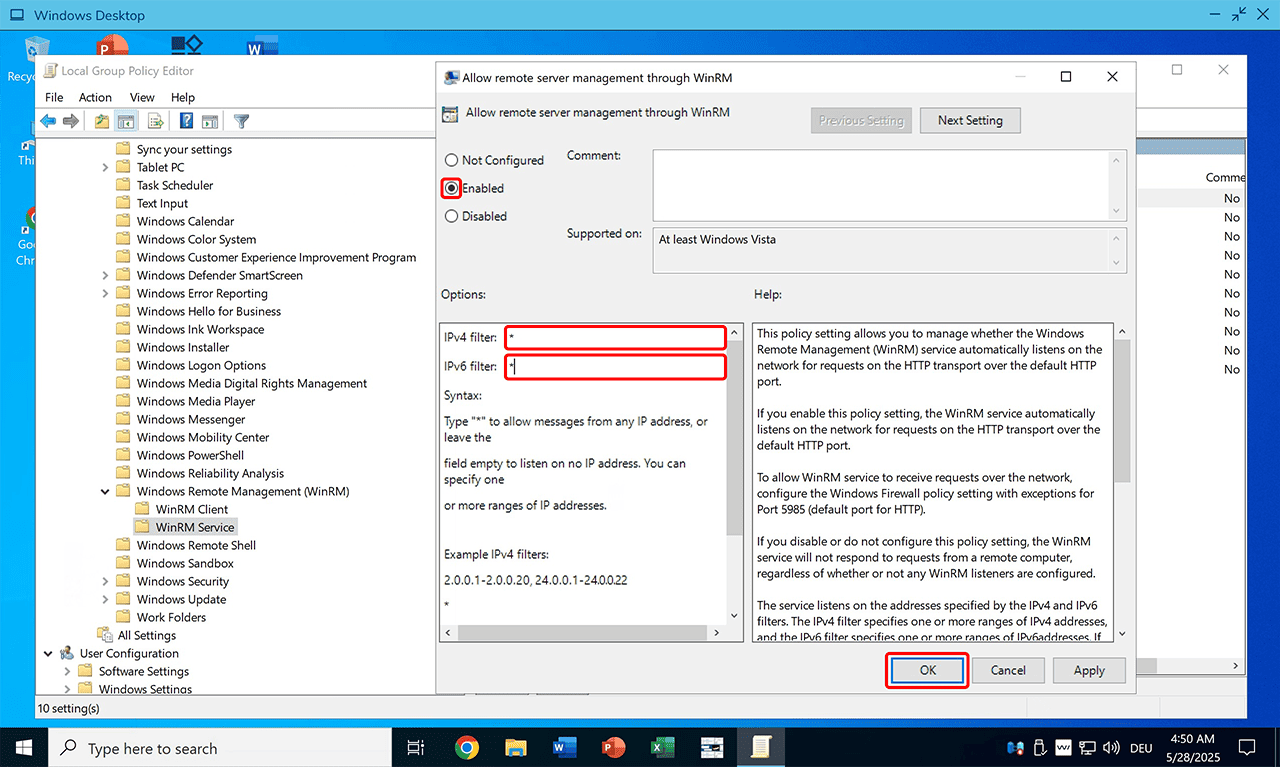
Task: Click the Next Setting button
Action: pos(969,120)
